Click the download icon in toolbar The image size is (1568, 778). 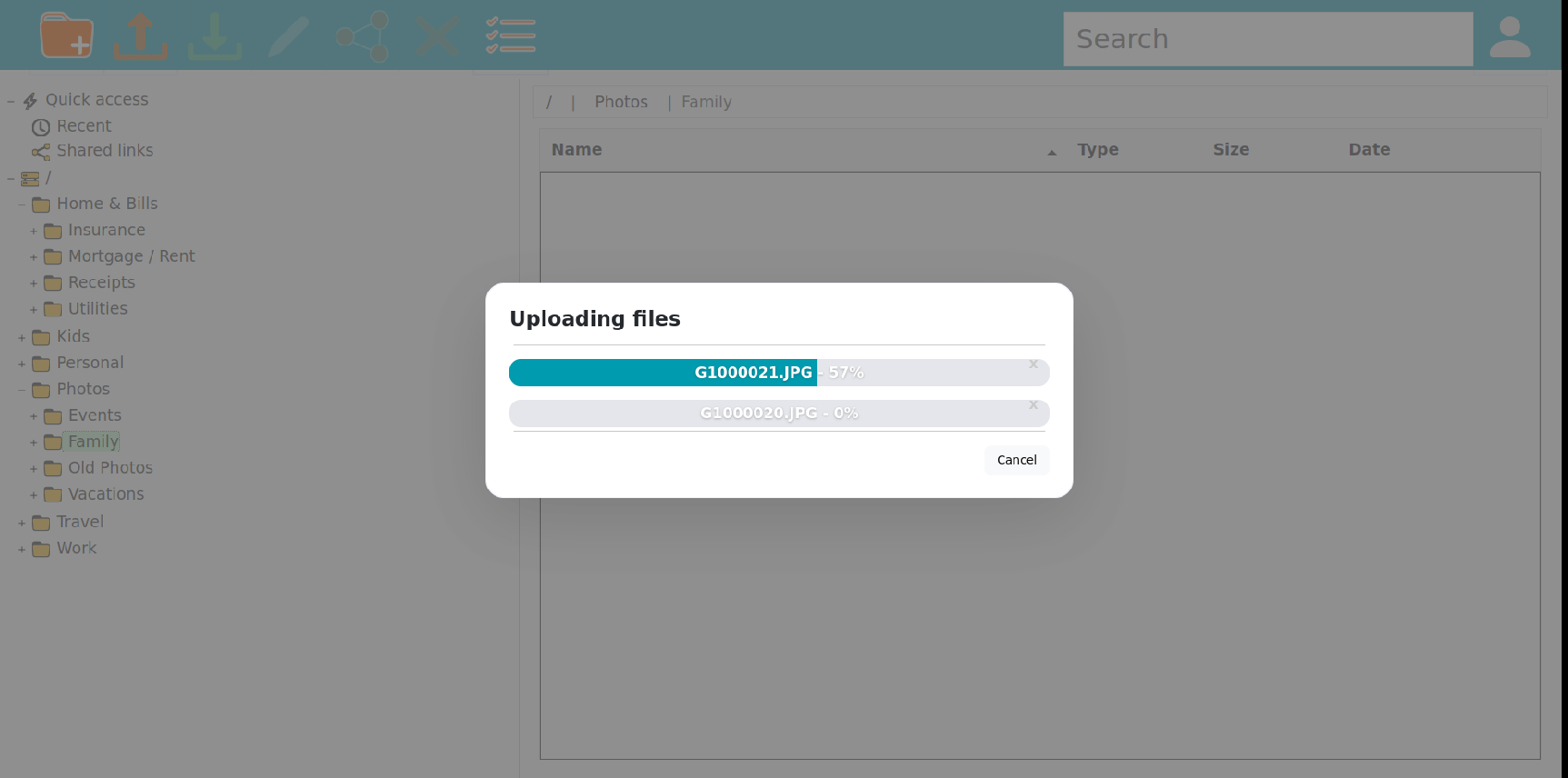(x=215, y=36)
